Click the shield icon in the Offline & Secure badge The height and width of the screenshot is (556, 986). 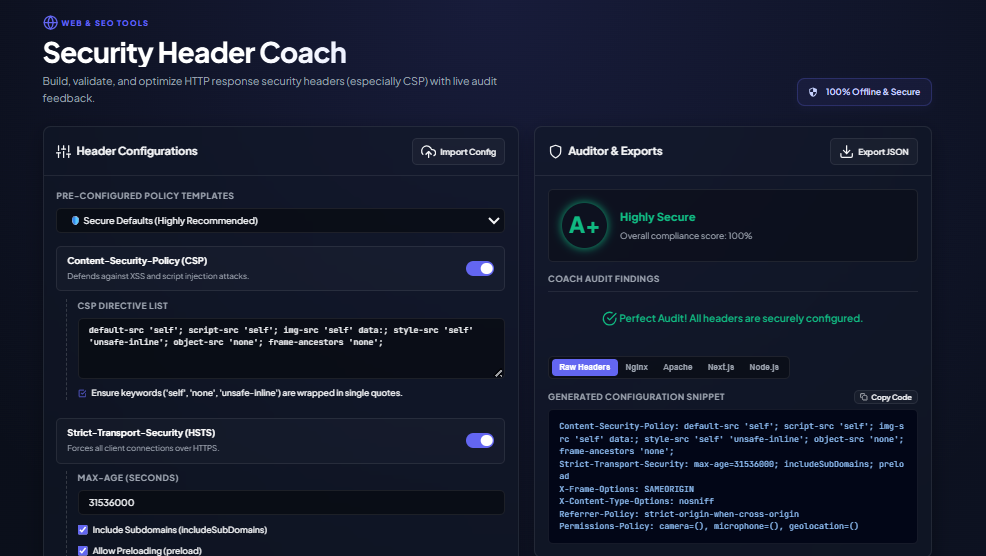pyautogui.click(x=812, y=92)
